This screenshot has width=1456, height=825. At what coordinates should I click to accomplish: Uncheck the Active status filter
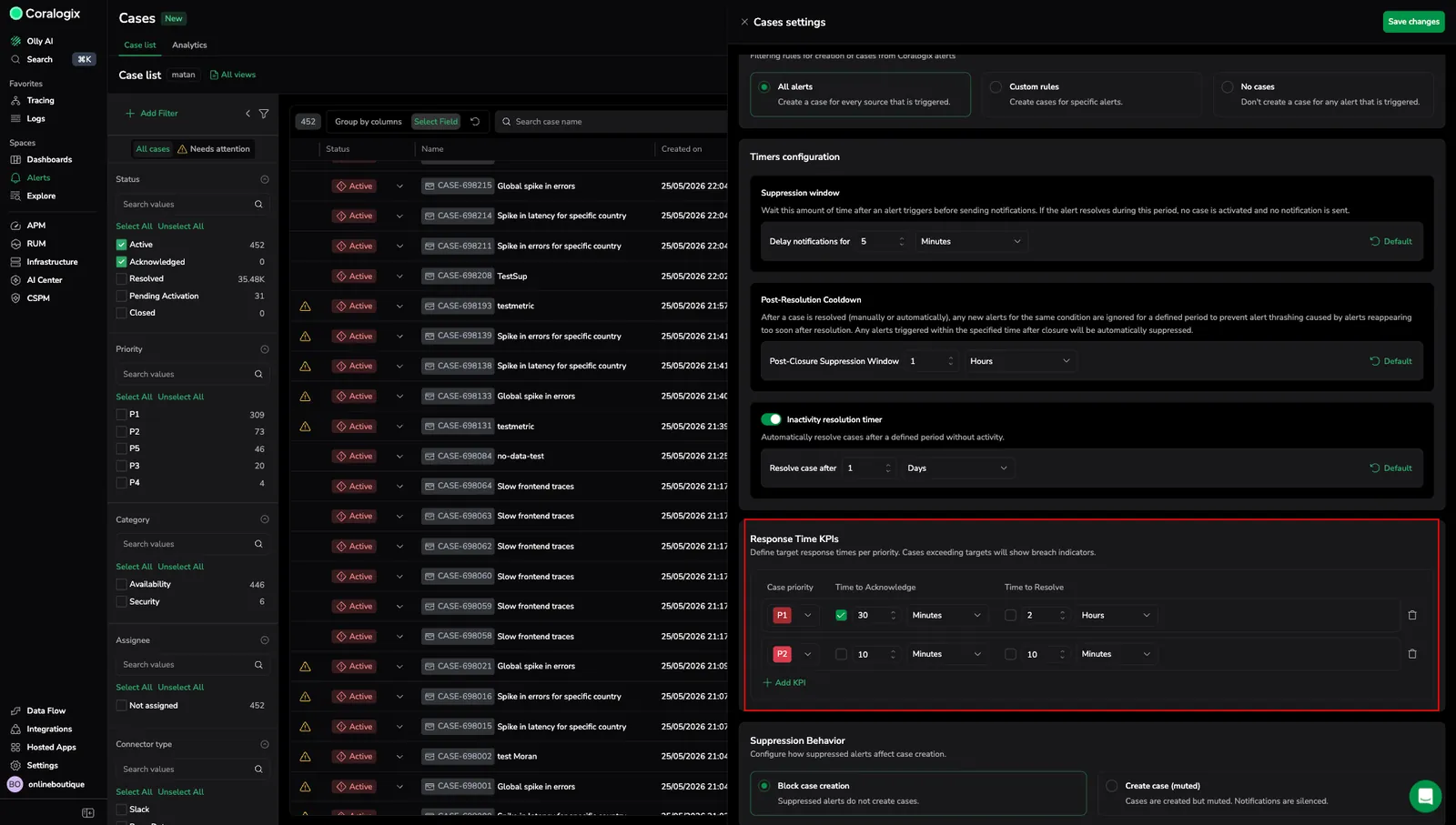tap(121, 245)
